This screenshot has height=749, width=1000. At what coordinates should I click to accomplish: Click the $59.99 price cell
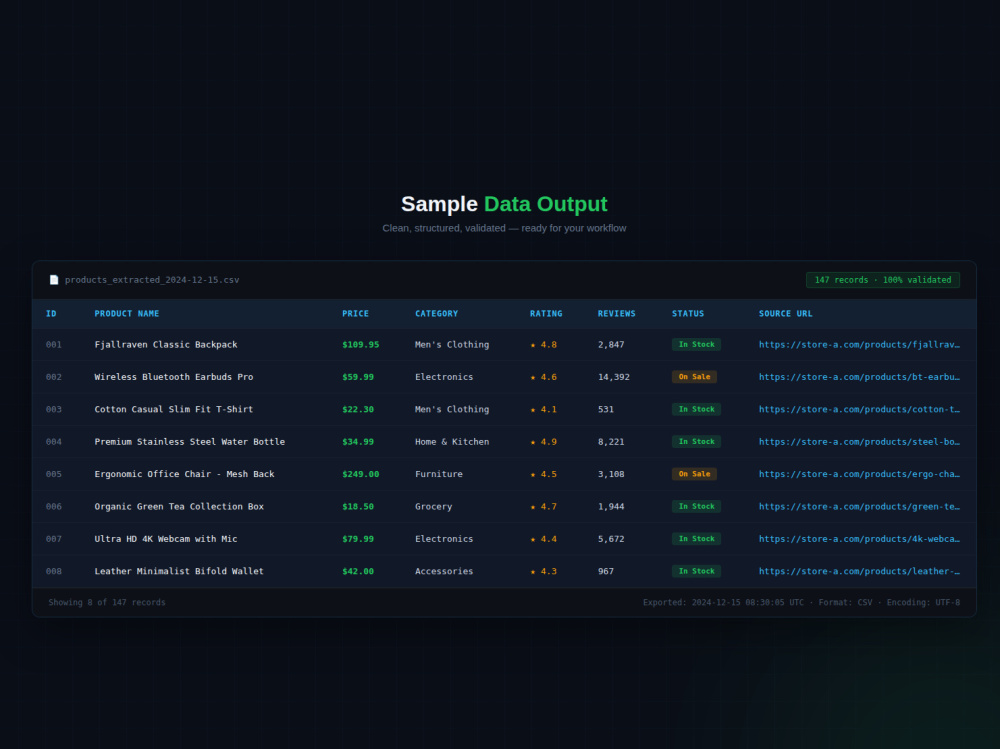pos(358,377)
